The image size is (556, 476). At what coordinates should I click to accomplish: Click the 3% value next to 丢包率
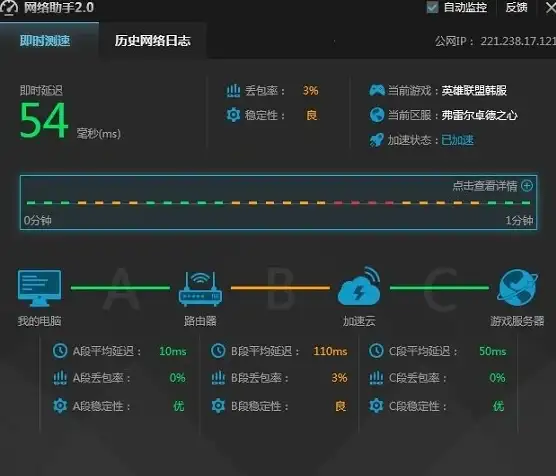(310, 90)
